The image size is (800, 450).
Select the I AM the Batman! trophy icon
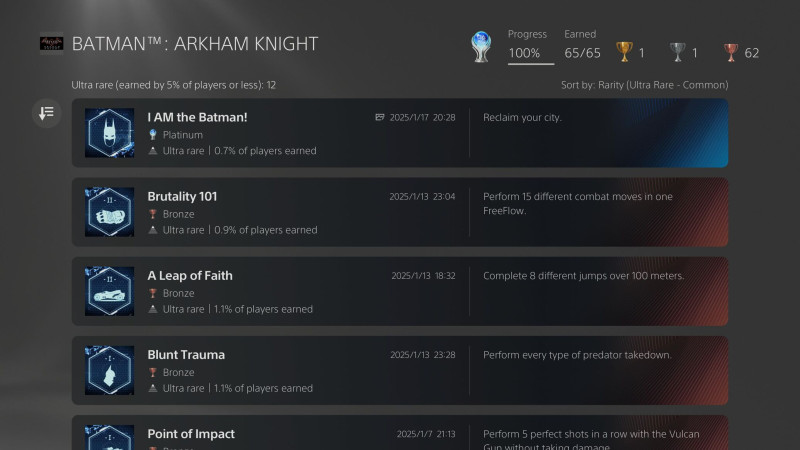click(109, 133)
